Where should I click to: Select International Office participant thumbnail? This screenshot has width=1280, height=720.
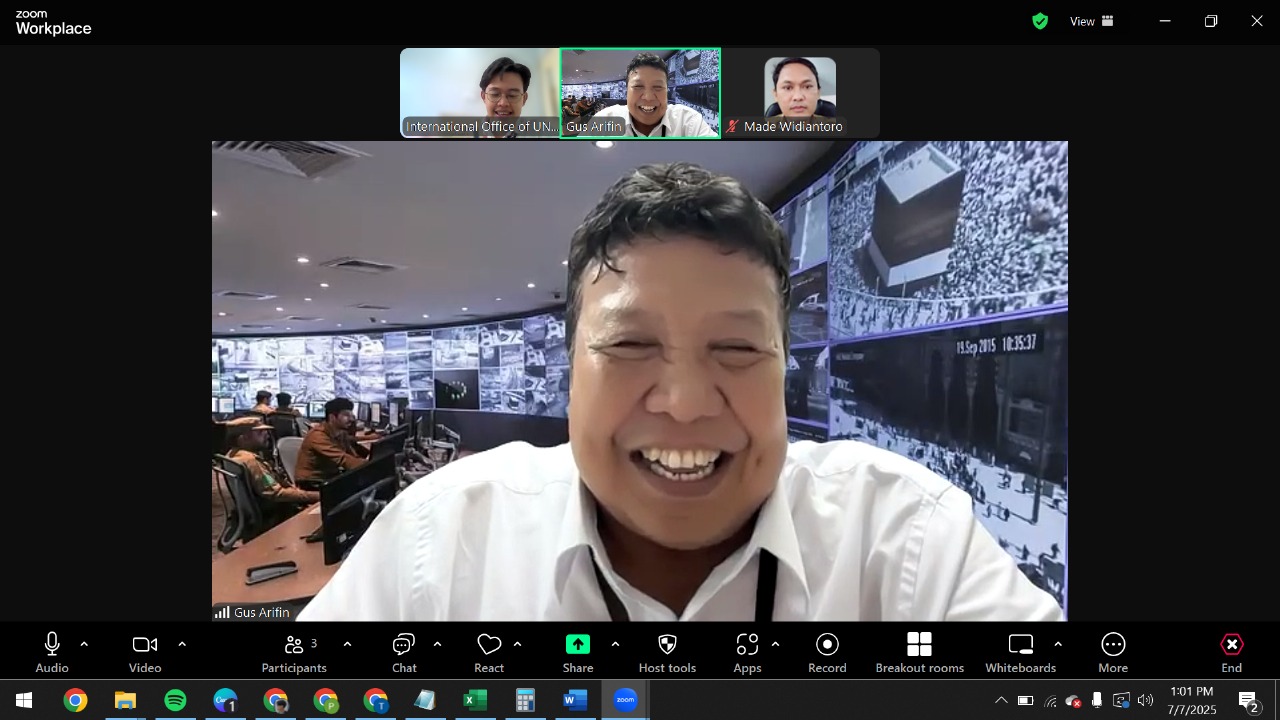pos(480,93)
